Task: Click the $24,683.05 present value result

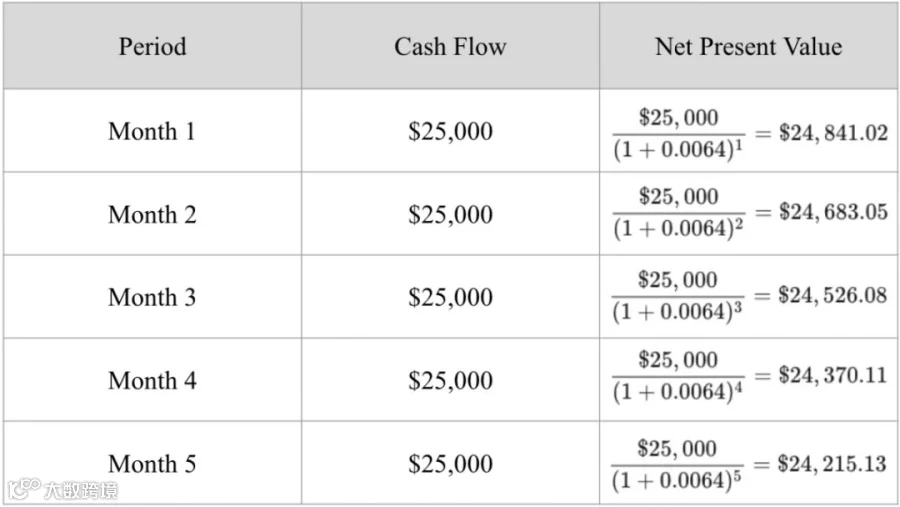Action: pyautogui.click(x=833, y=212)
